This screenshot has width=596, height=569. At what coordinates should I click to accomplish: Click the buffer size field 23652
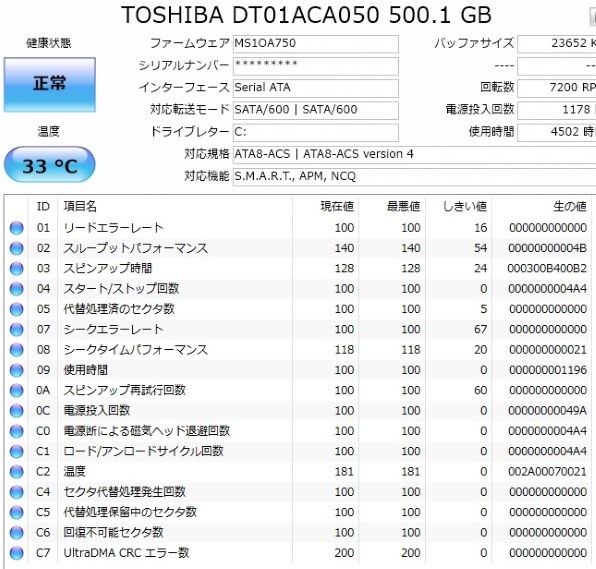(557, 44)
